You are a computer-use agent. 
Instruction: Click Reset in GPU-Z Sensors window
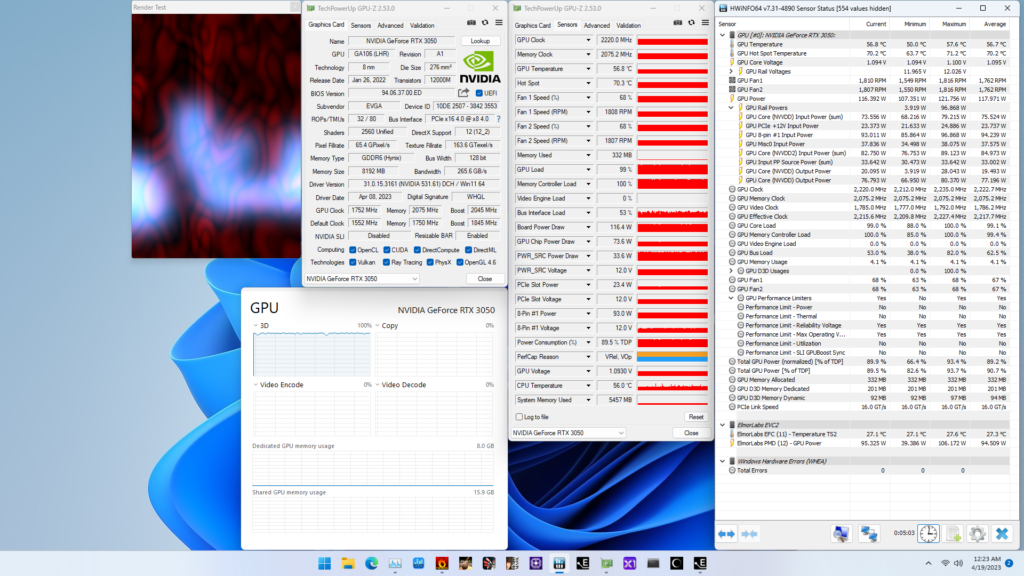click(x=696, y=417)
